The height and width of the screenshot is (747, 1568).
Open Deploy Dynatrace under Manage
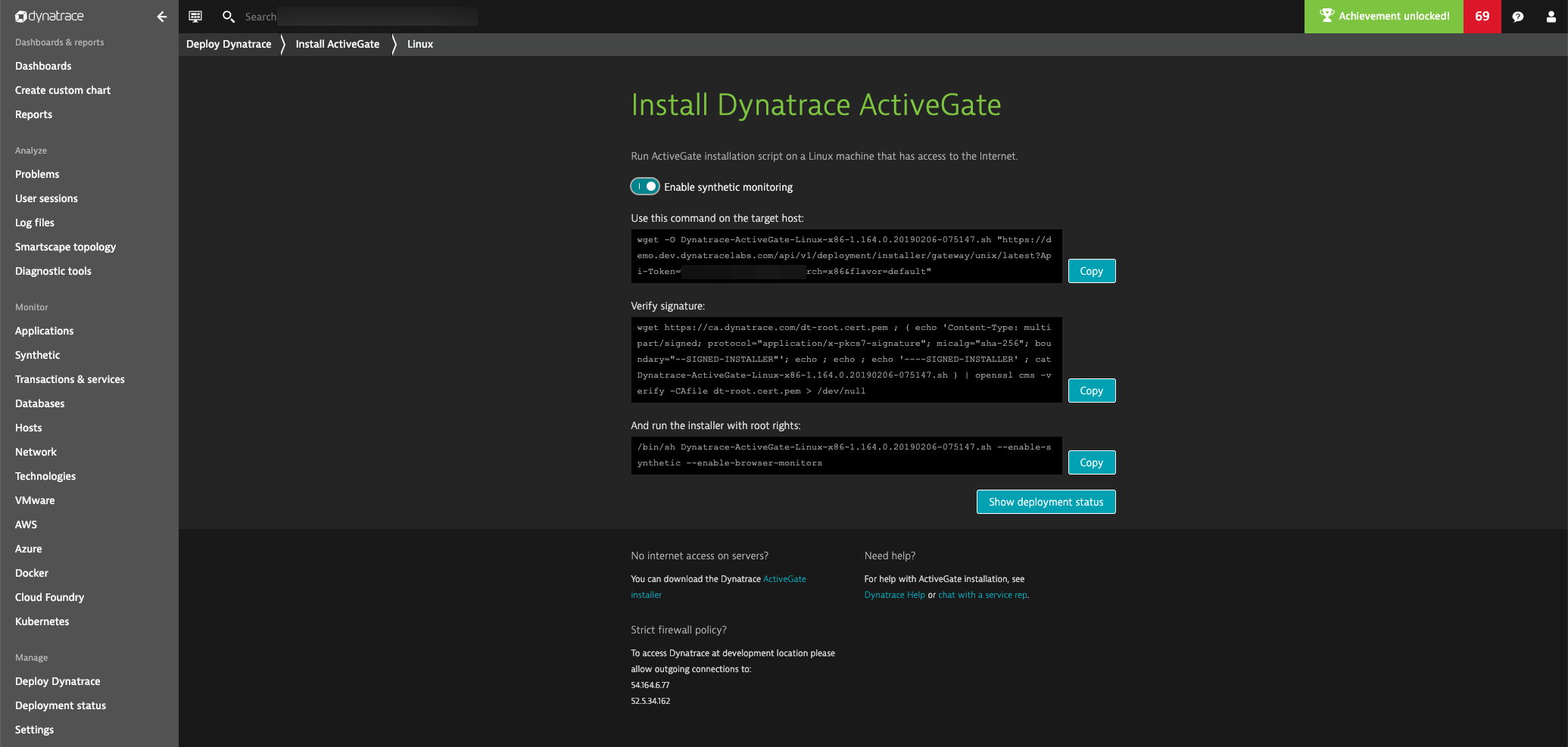[58, 681]
